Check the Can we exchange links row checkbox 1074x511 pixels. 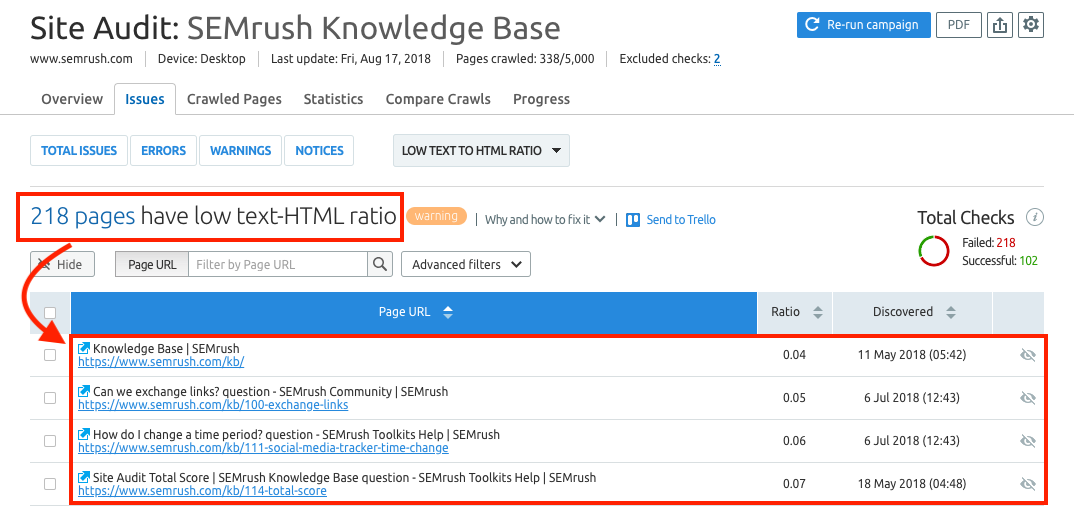pos(50,398)
